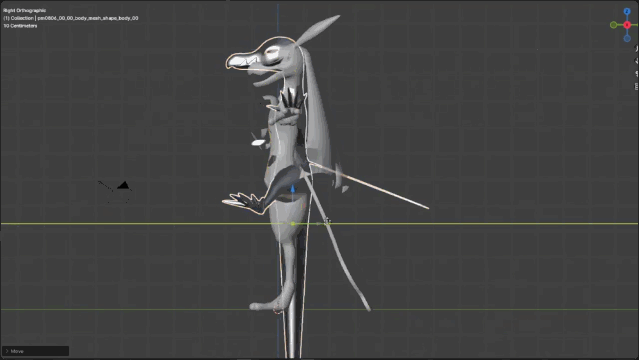Select the raised clawed foot

(243, 203)
